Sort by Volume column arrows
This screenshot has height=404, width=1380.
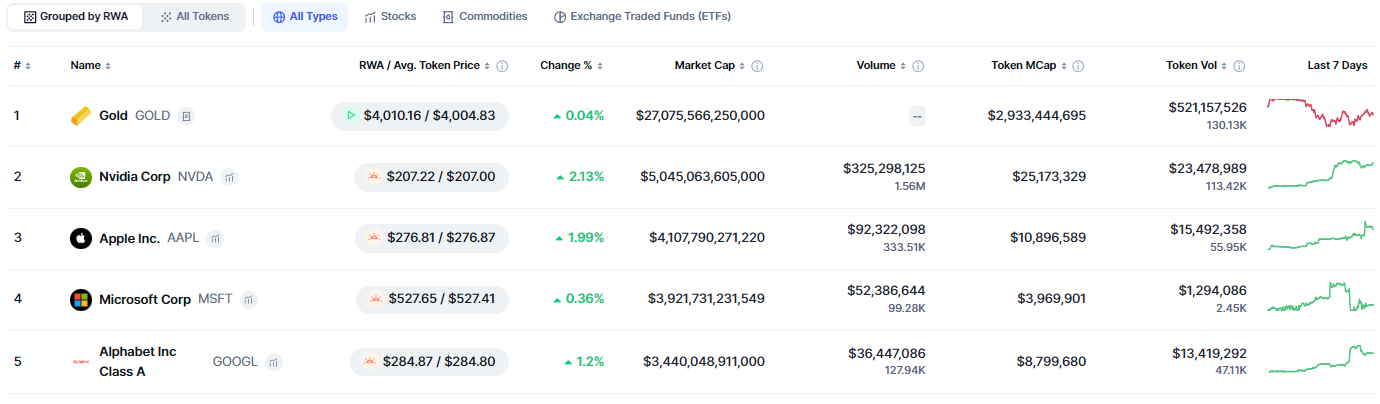point(903,66)
